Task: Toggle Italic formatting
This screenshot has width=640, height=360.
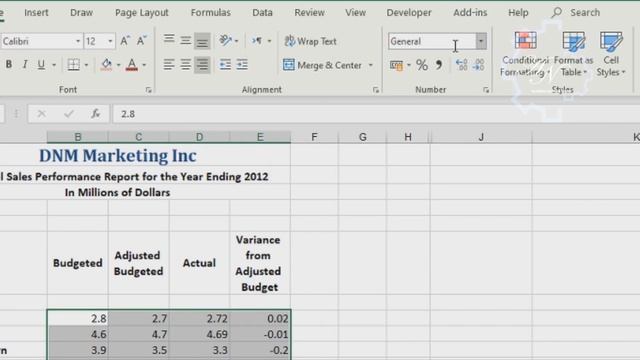Action: pyautogui.click(x=25, y=64)
